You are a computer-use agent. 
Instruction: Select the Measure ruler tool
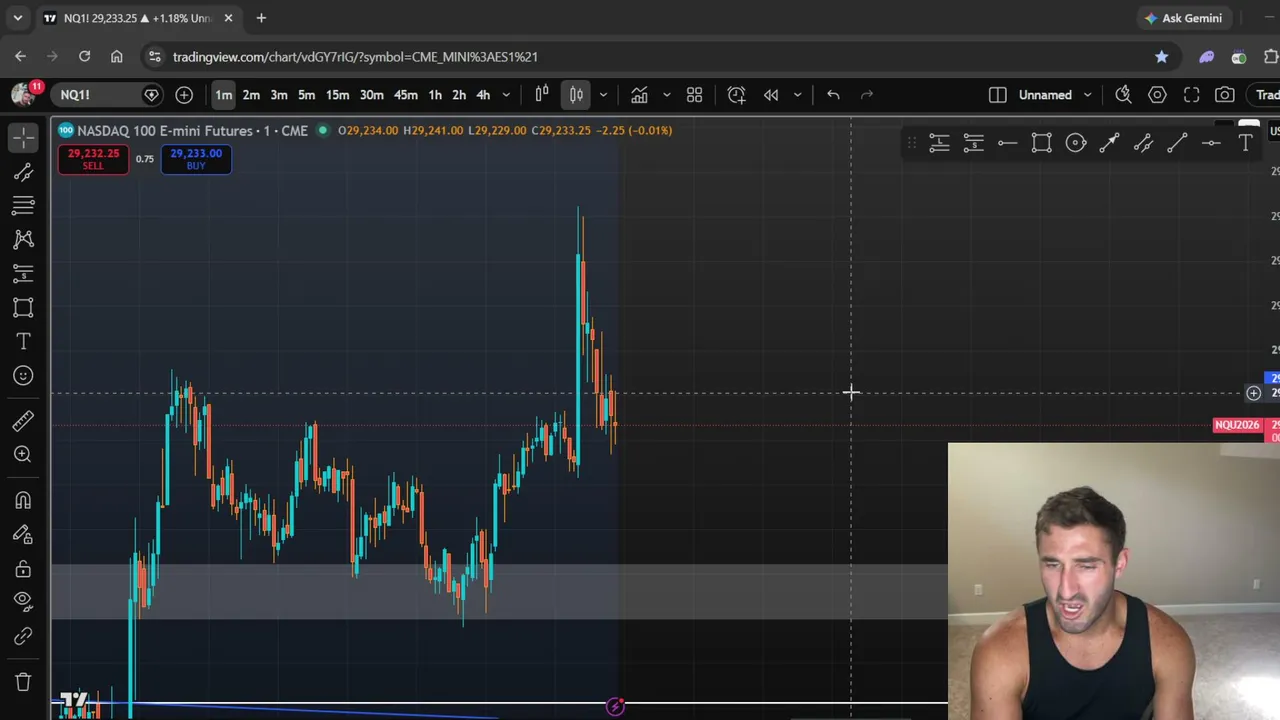(x=23, y=421)
